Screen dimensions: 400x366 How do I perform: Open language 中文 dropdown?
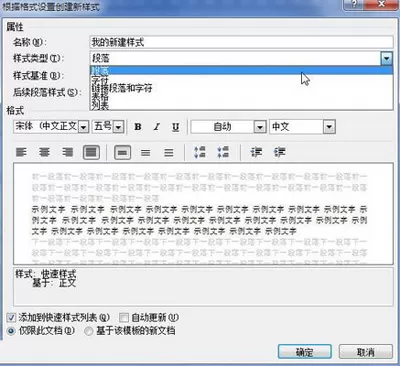[329, 127]
